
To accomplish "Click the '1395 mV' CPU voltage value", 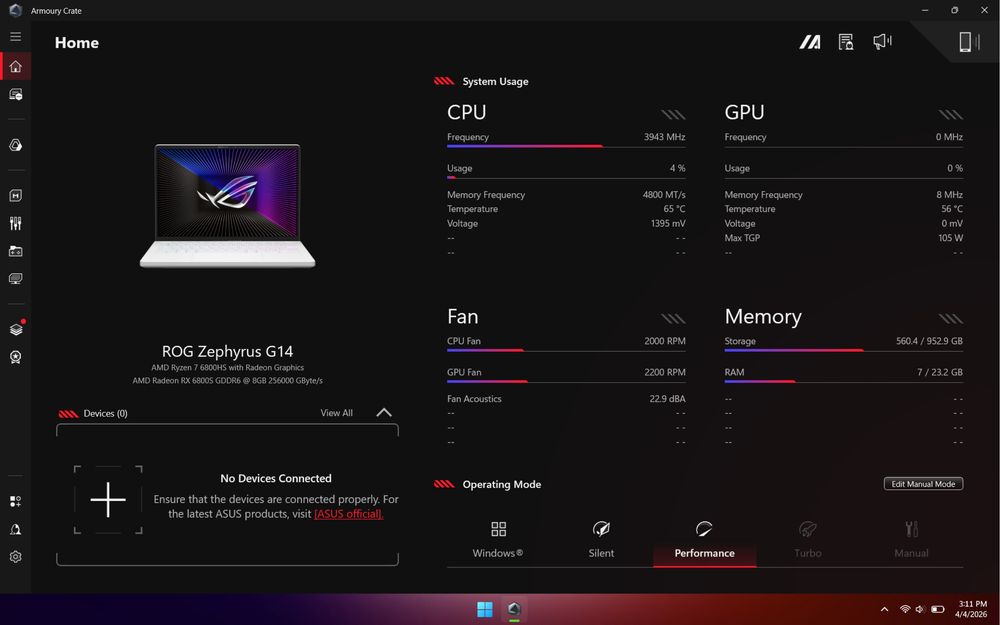I will (x=668, y=223).
